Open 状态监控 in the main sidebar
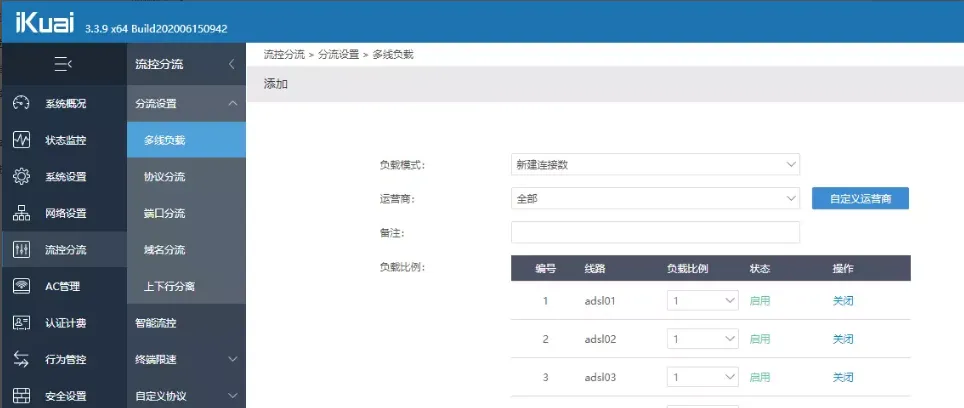The image size is (964, 408). click(x=64, y=140)
